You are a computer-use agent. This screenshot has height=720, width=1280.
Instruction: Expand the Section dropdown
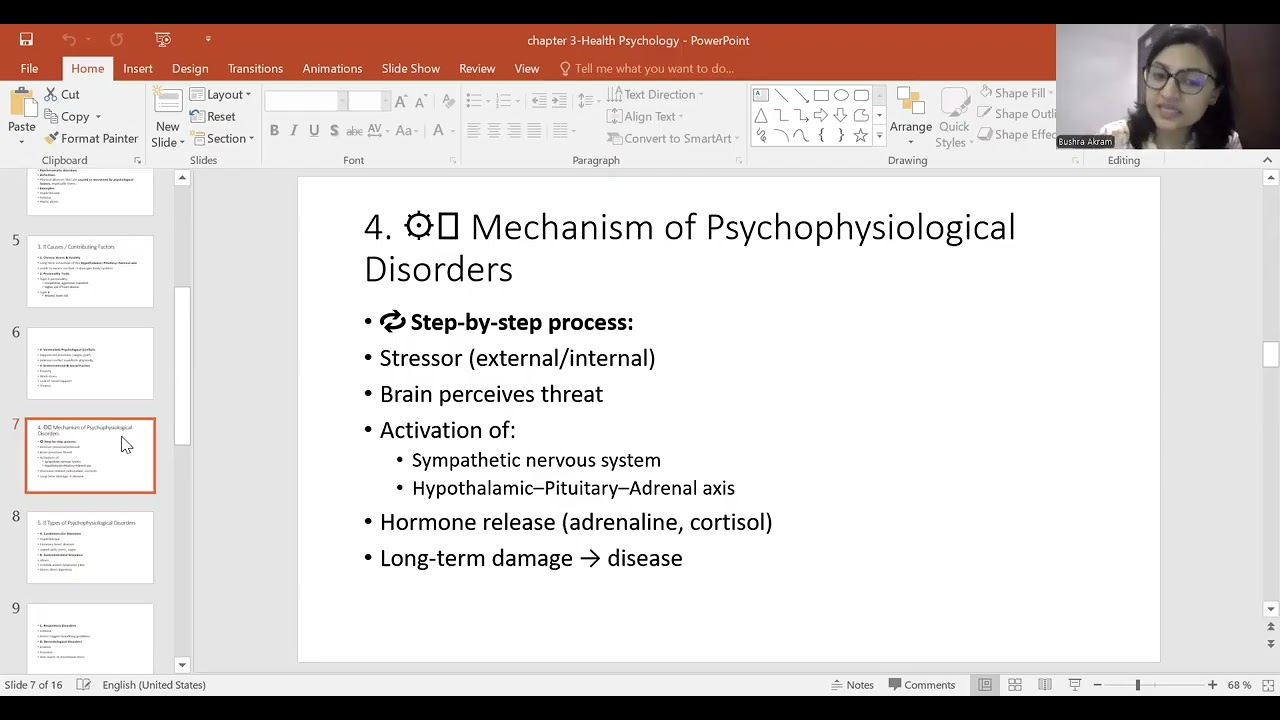point(222,138)
